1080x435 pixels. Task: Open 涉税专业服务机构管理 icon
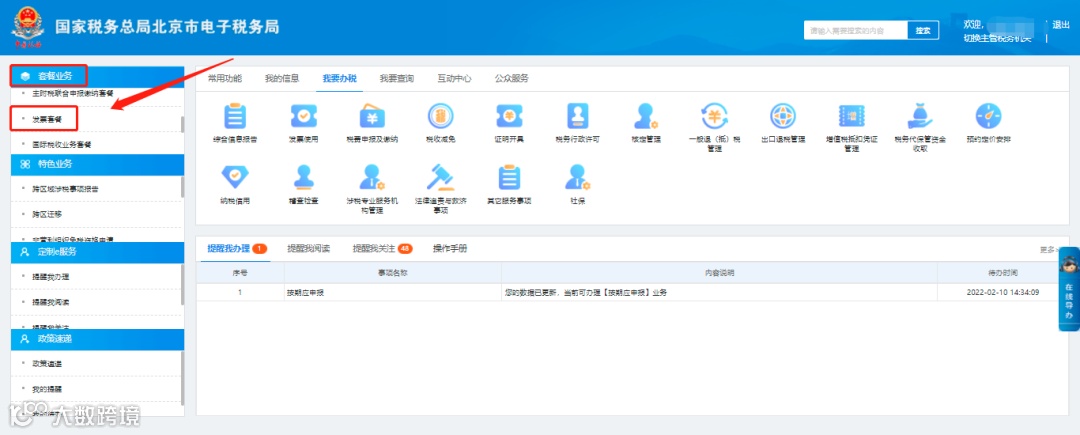pyautogui.click(x=372, y=177)
